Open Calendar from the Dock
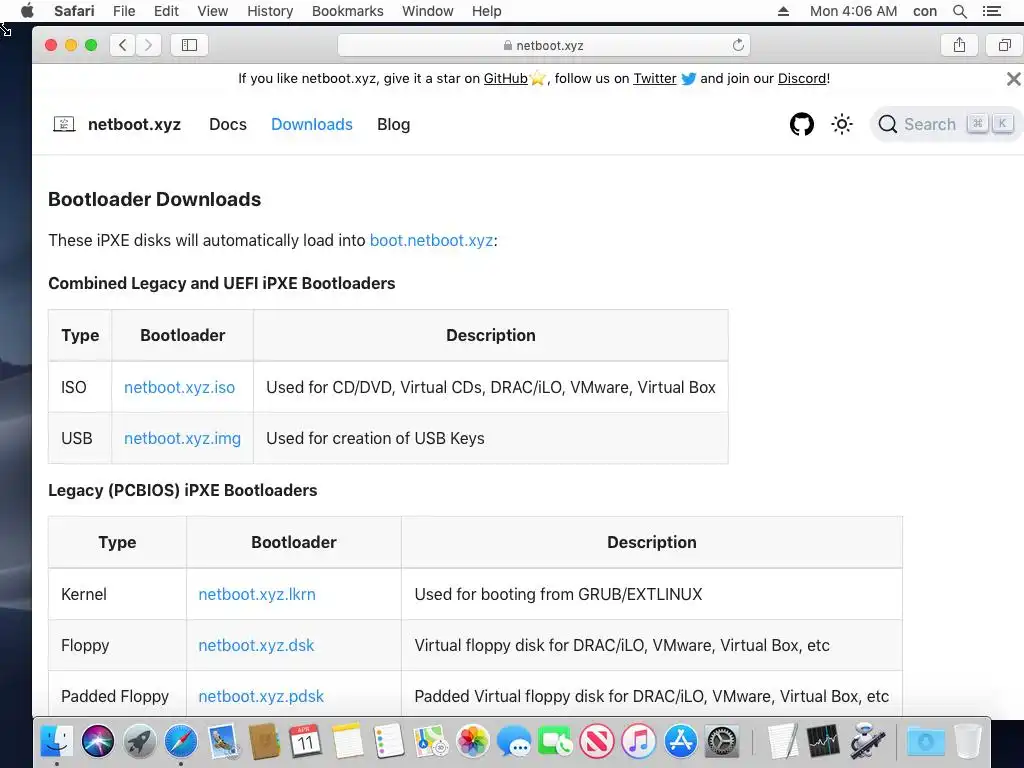The image size is (1024, 768). (x=306, y=741)
